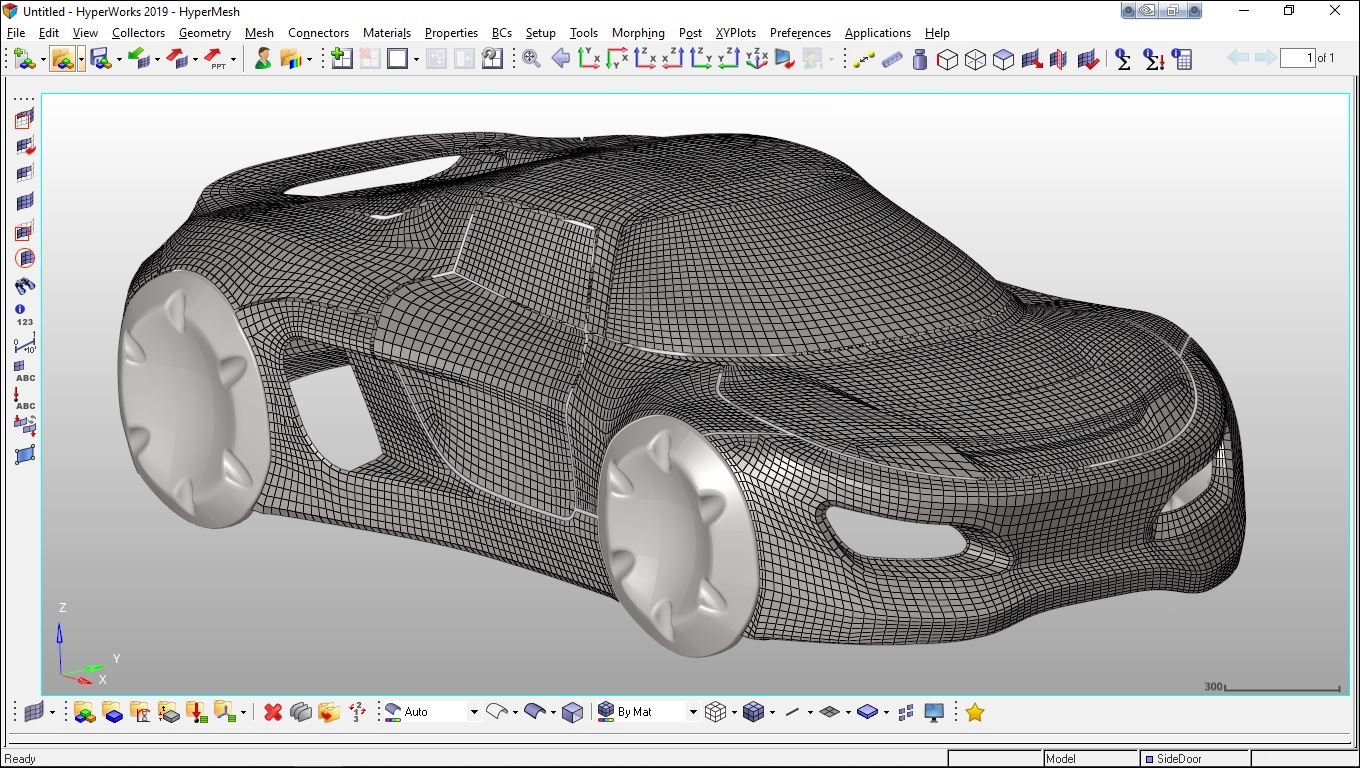
Task: Click the sigma Summary icon
Action: coord(1123,59)
